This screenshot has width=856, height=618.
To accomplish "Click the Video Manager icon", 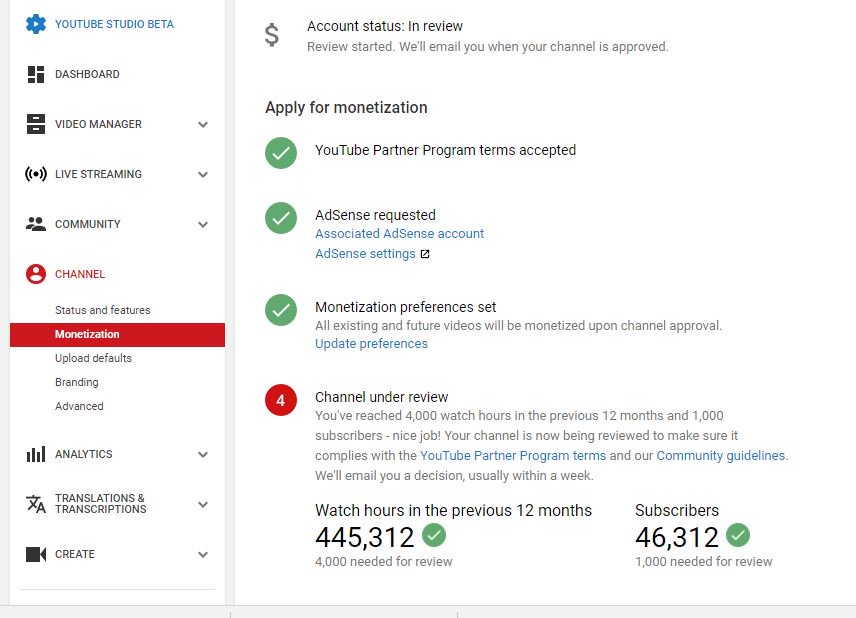I will [x=36, y=124].
